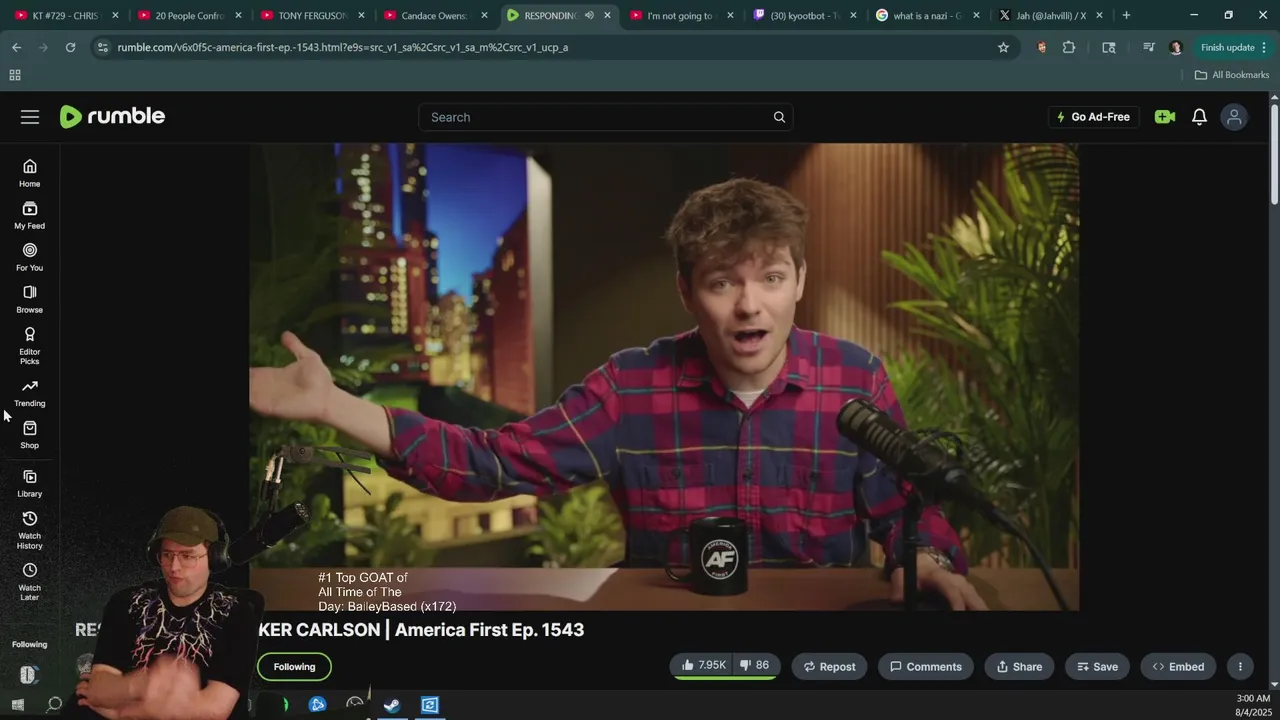Open the Rumble hamburger menu
This screenshot has height=720, width=1280.
[30, 117]
